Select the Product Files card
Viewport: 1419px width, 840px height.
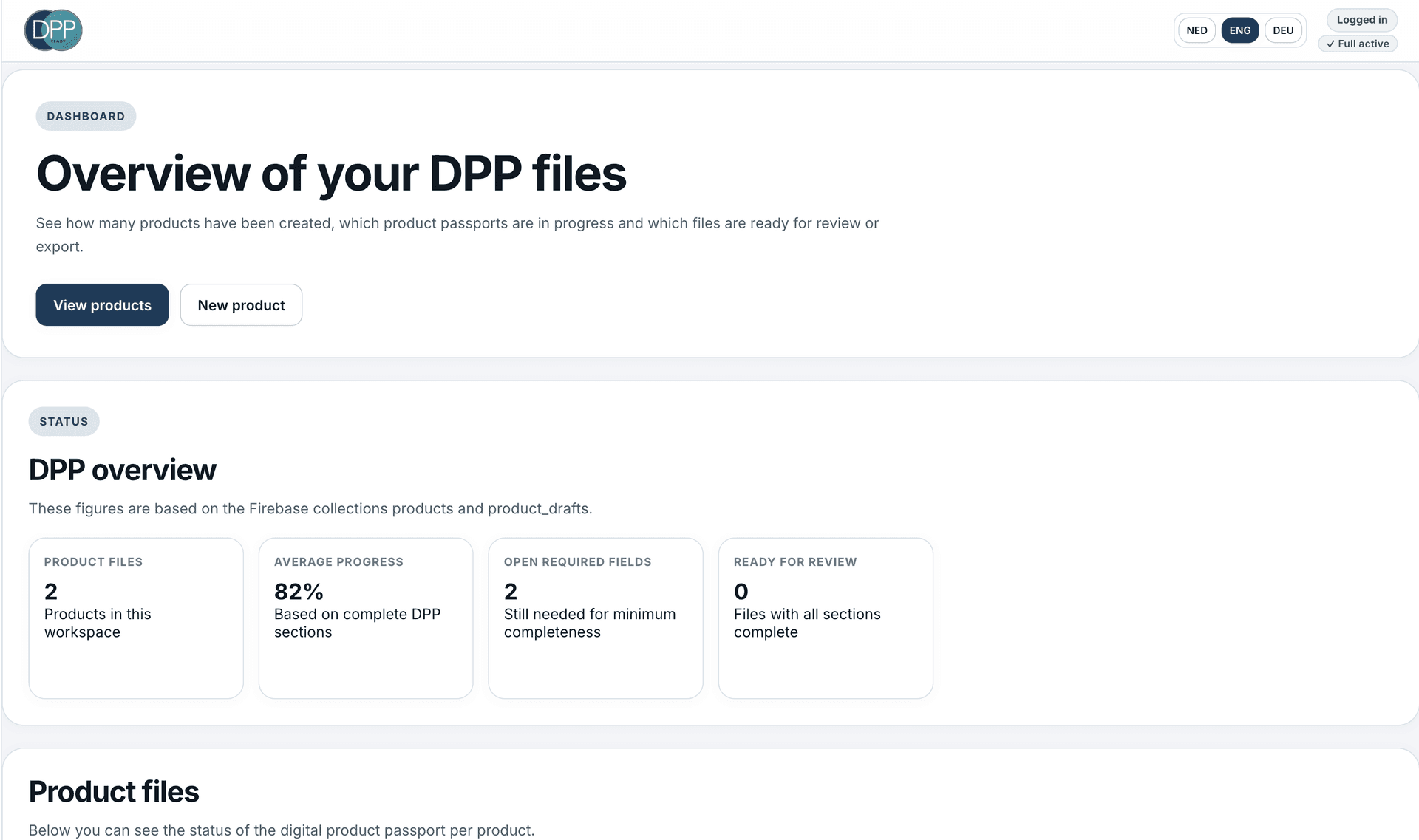[x=136, y=618]
